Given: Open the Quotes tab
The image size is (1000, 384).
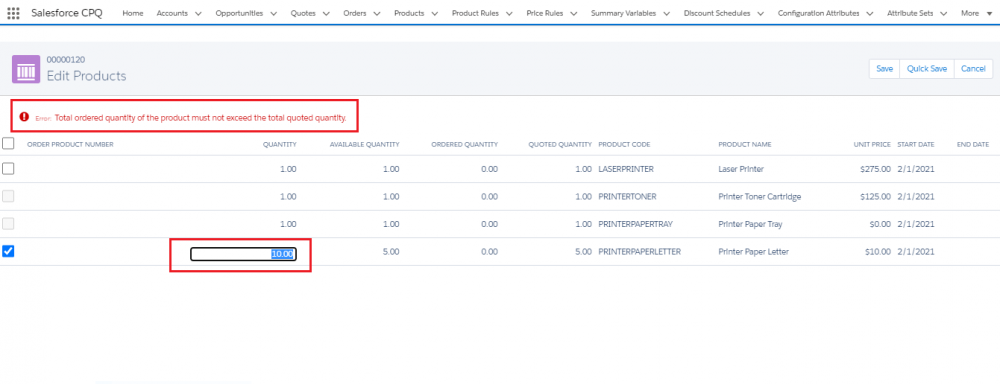Looking at the screenshot, I should pos(303,13).
